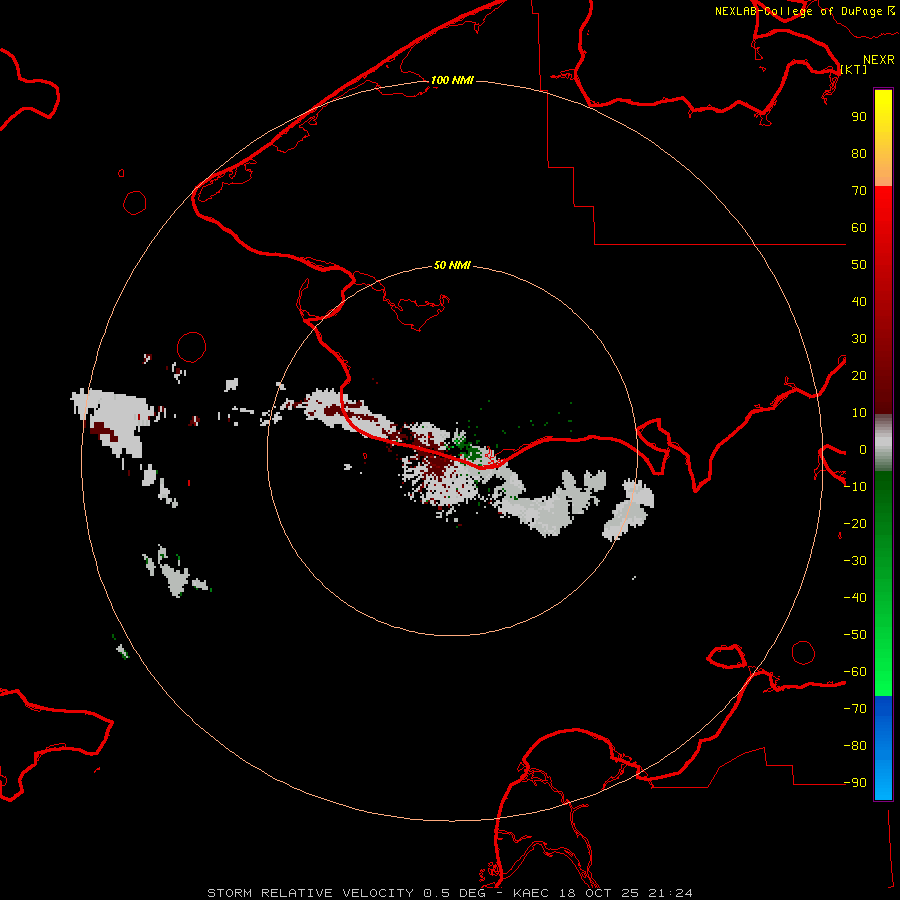Click the 40 value on velocity scale

859,301
